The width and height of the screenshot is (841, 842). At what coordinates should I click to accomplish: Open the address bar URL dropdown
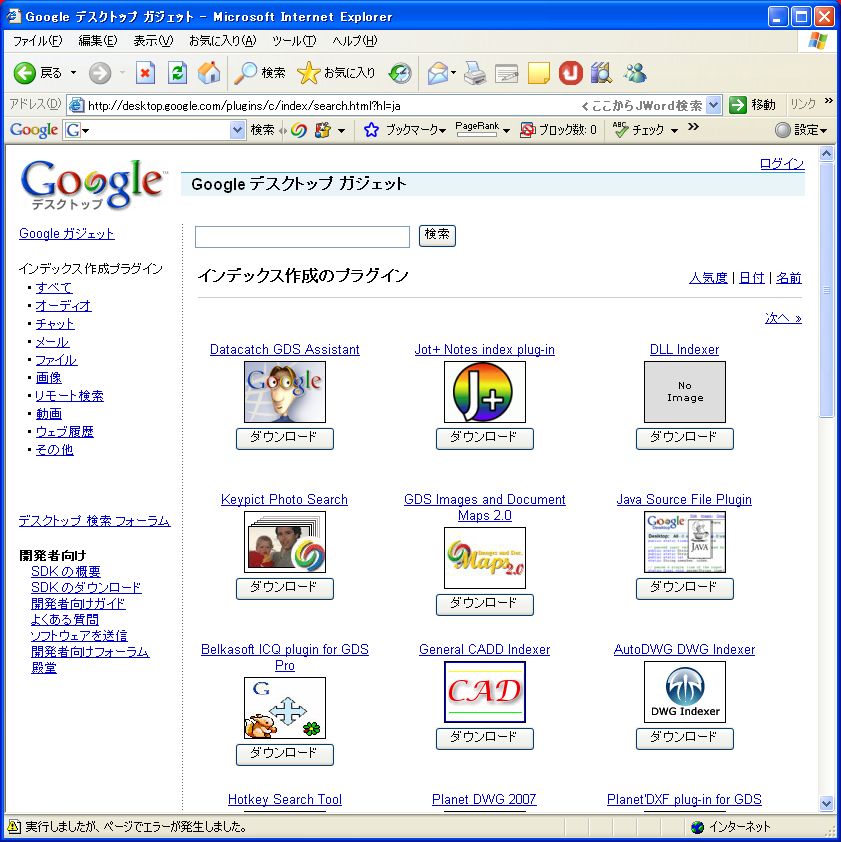click(x=713, y=105)
